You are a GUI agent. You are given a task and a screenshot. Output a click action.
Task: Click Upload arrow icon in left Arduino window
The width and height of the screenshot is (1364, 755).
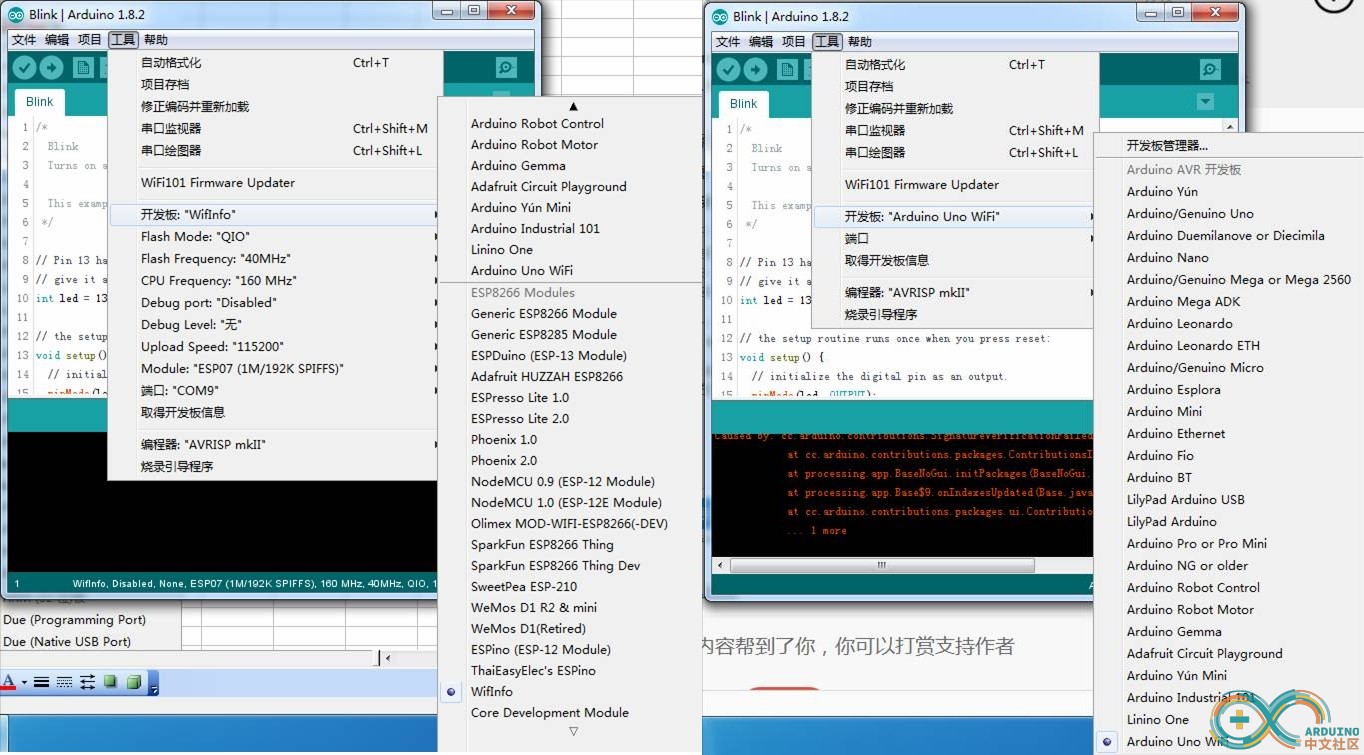[51, 68]
